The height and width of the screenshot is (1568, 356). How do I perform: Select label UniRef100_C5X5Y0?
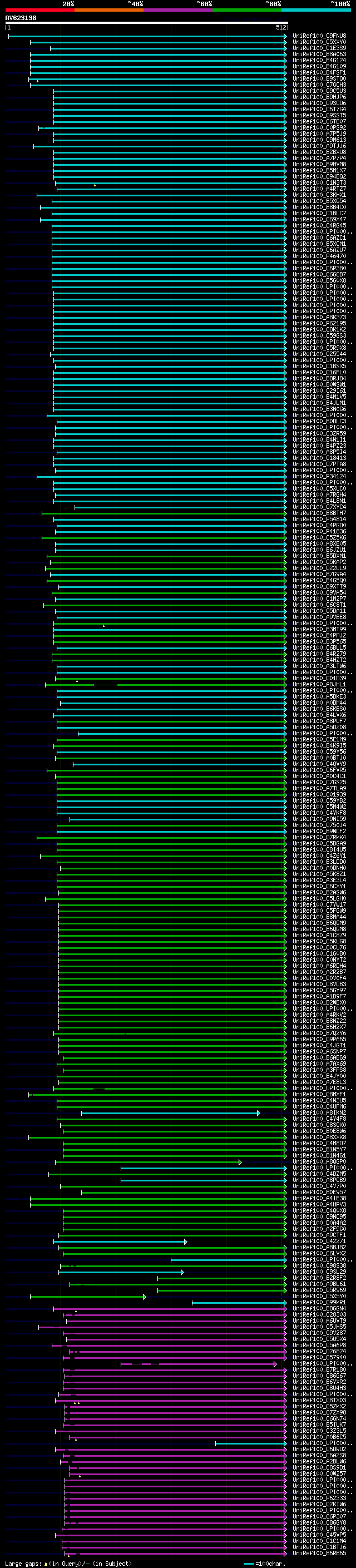point(319,1297)
